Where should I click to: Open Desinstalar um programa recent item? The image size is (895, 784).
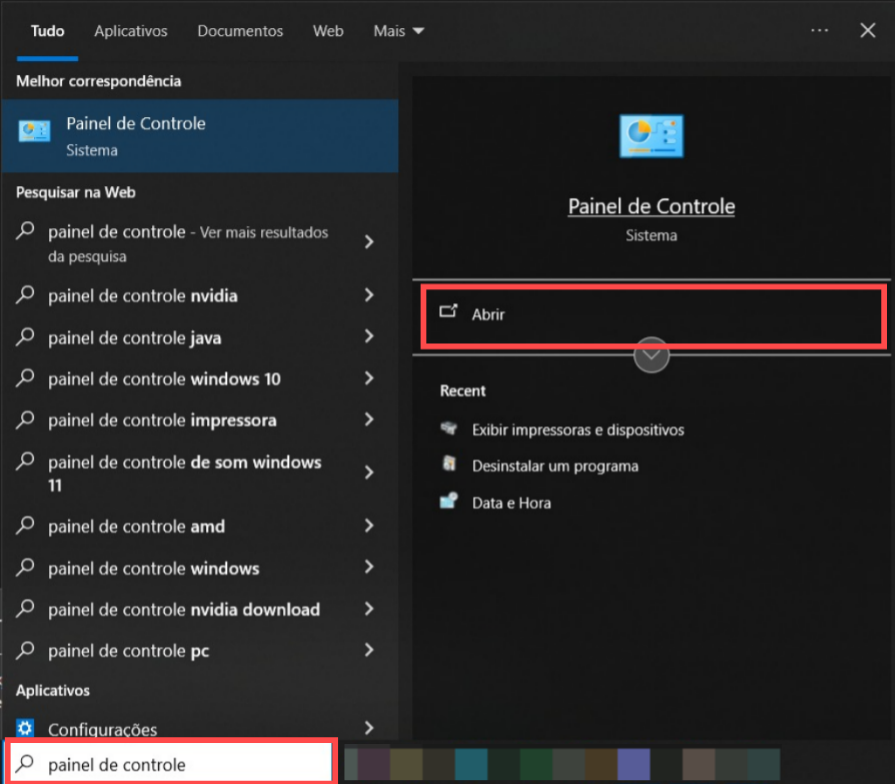[x=555, y=466]
